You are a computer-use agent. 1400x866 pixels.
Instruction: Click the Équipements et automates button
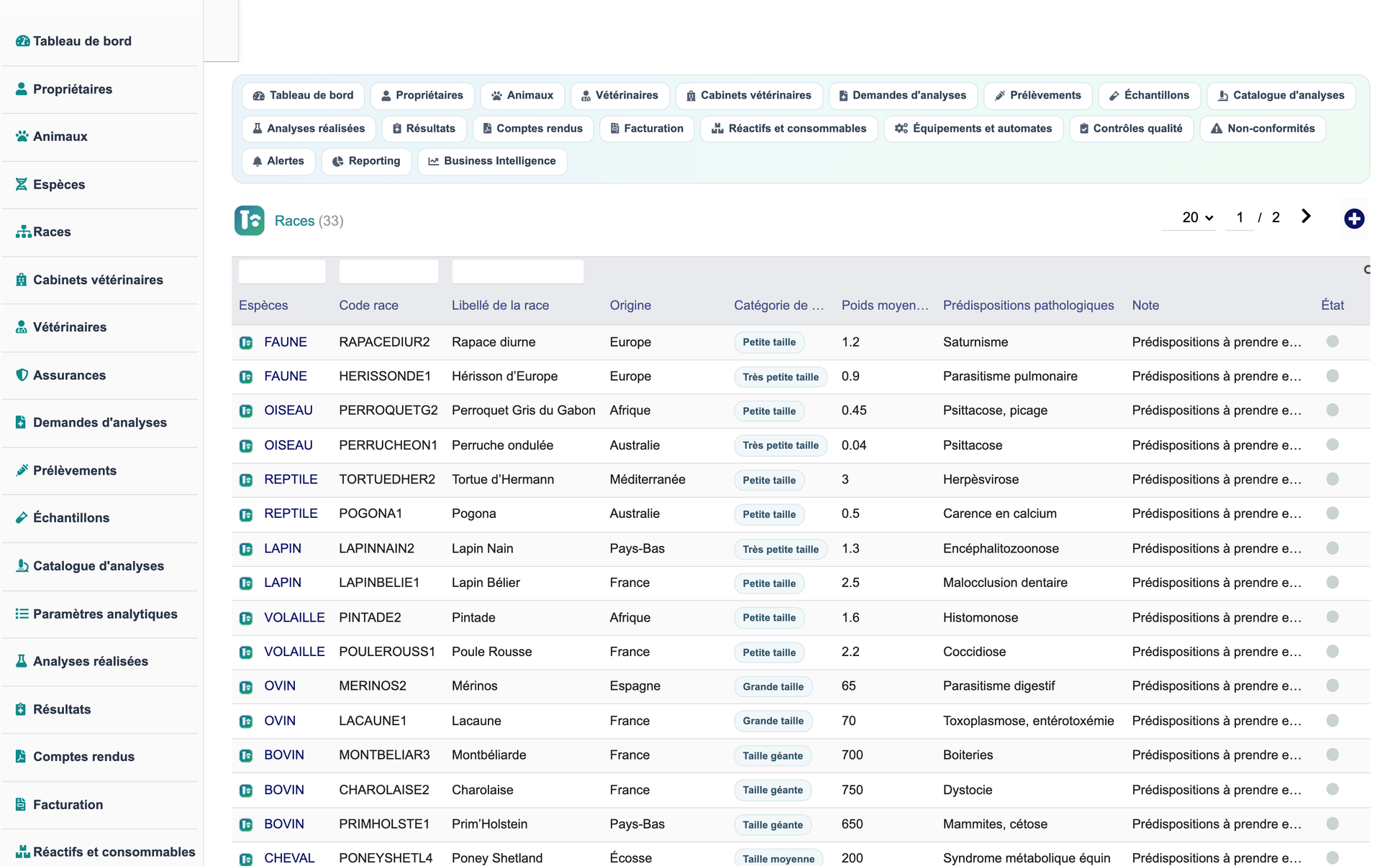click(x=973, y=129)
